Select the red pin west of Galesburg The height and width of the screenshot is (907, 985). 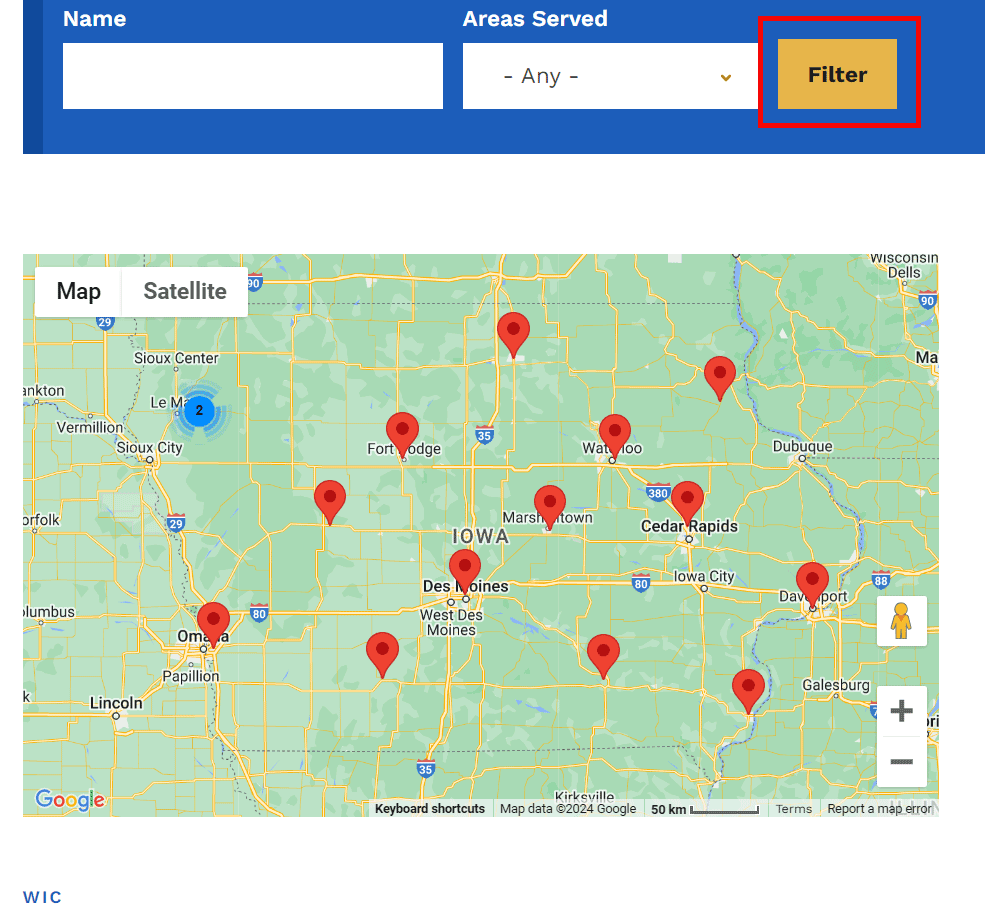(748, 692)
